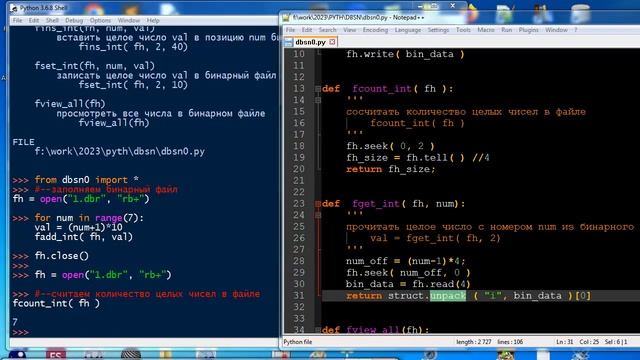Open the ? help menu in Notepad++
Viewport: 640px width, 360px height.
tap(576, 30)
